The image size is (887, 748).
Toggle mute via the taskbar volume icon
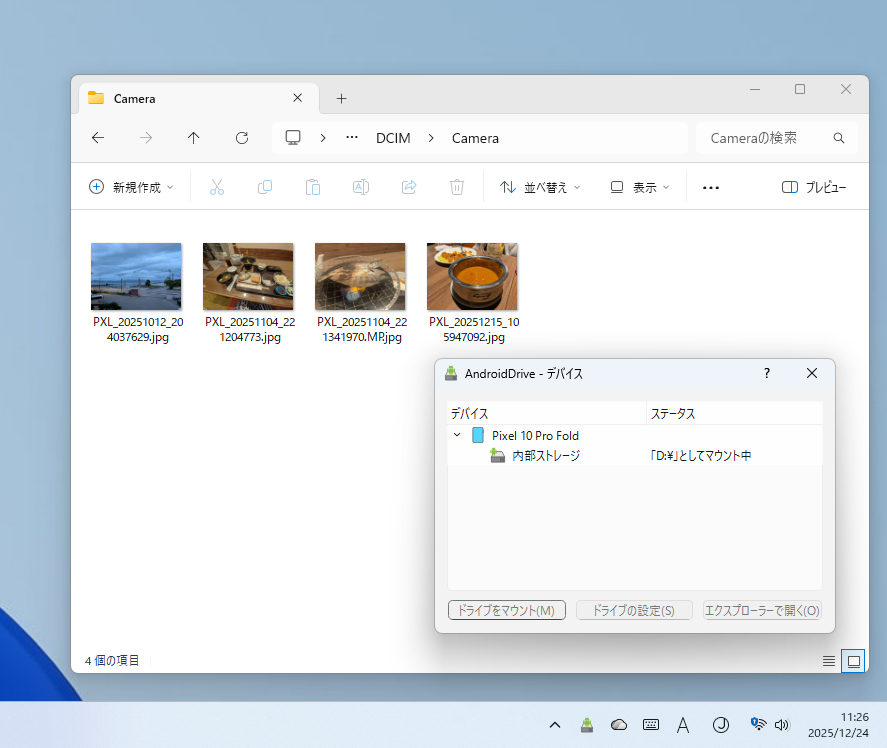781,724
